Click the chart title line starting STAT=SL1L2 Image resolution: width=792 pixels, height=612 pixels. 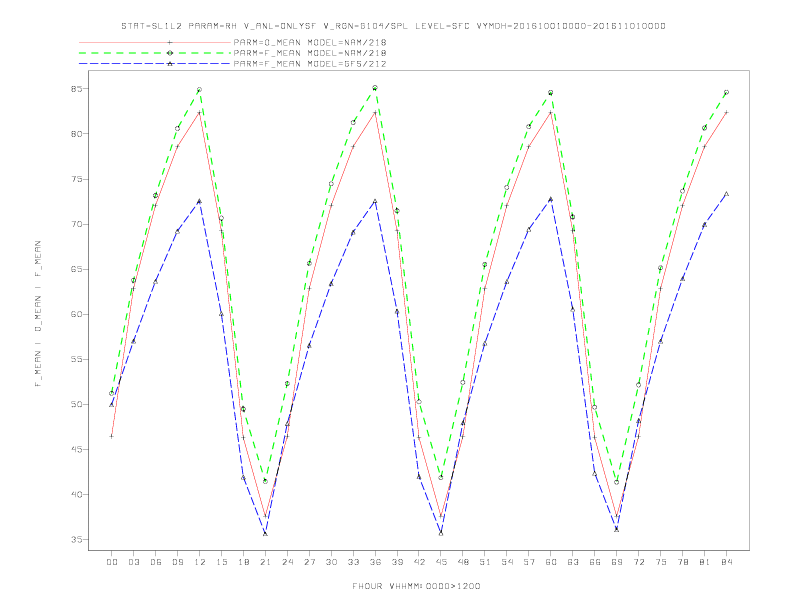(x=393, y=26)
